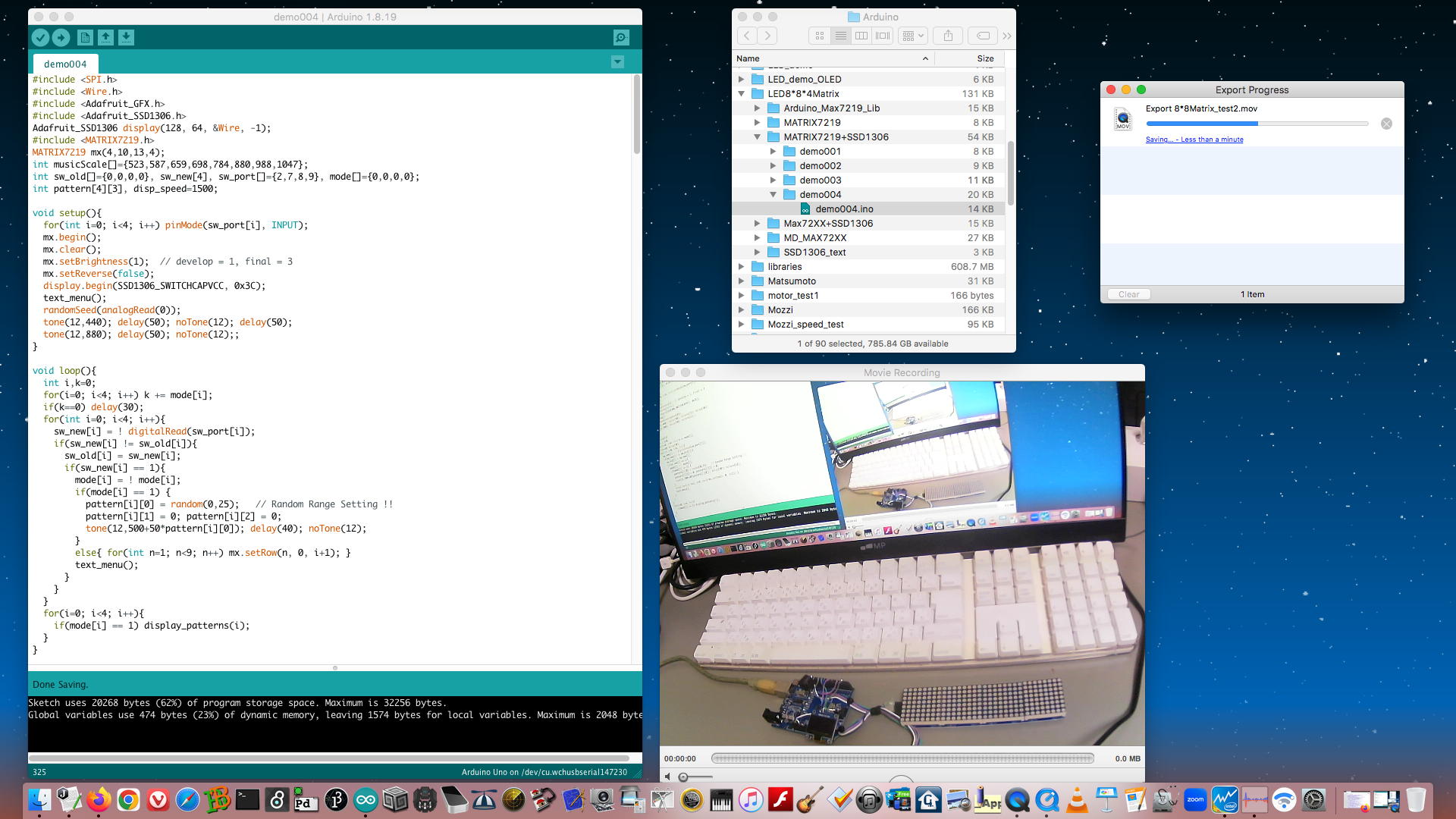Click the Finder Edit Tags button

(983, 36)
